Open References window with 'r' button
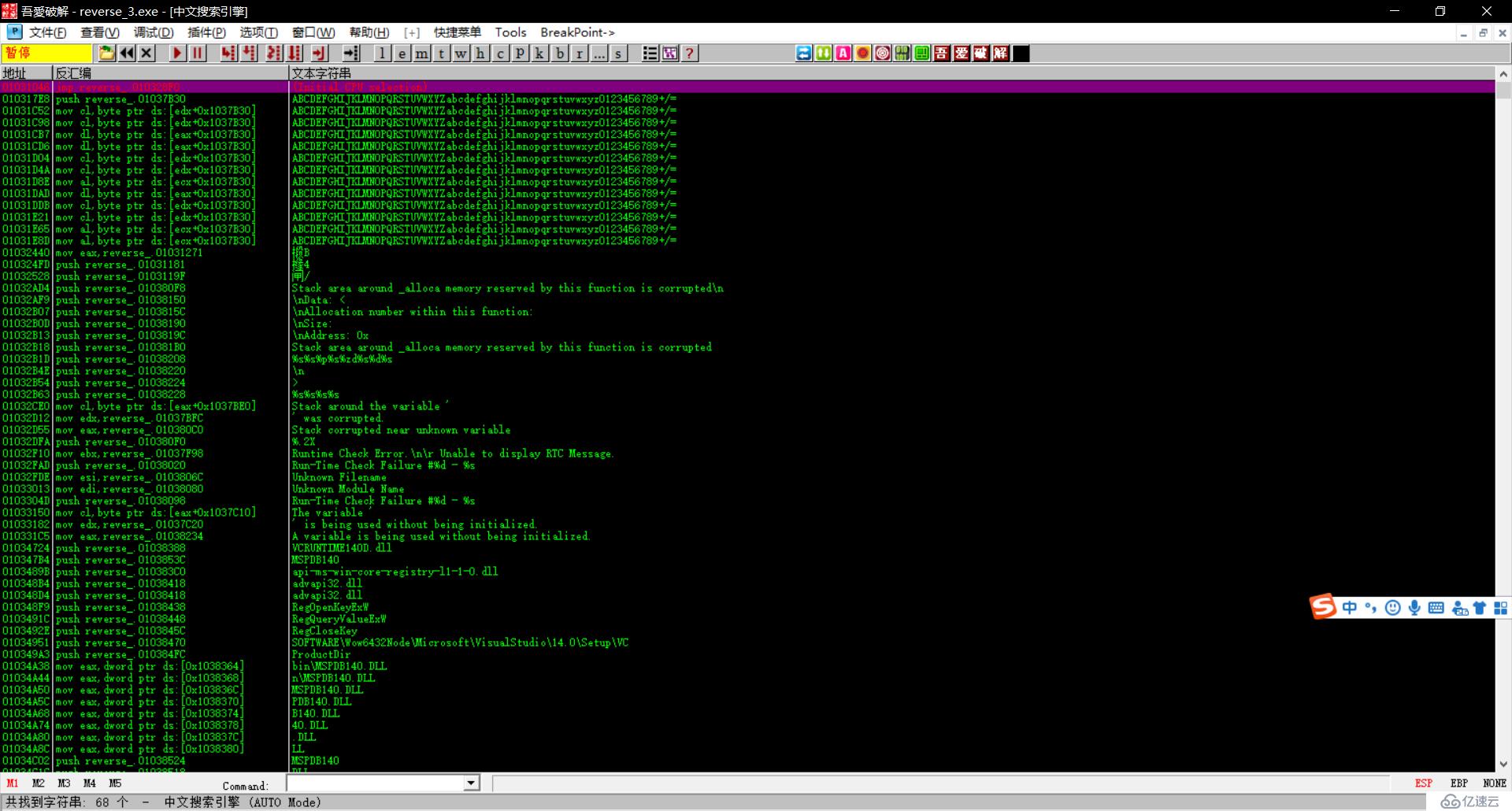Screen dimensions: 1512x811 (580, 53)
